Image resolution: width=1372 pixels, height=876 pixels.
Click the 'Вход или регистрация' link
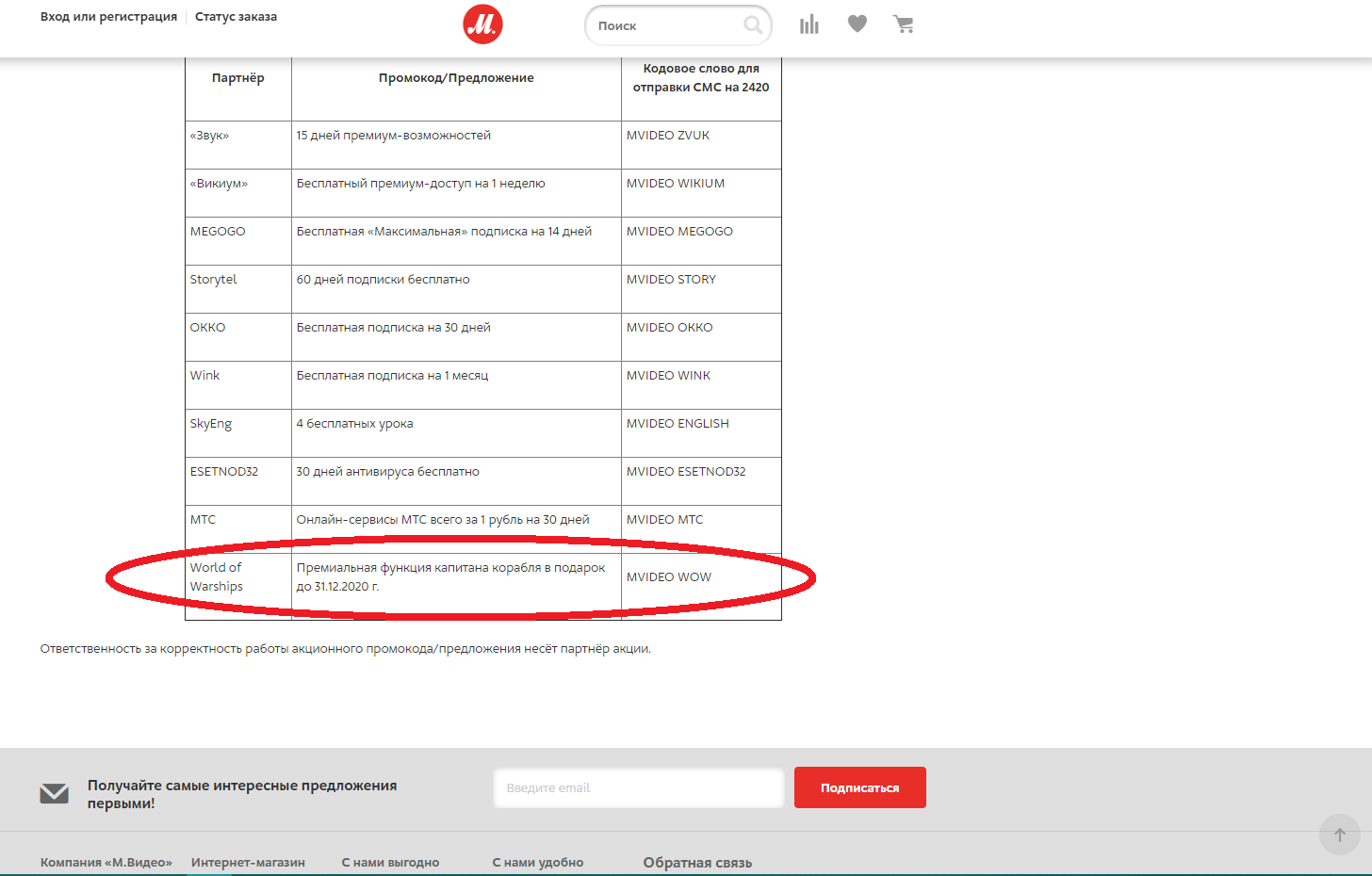[108, 17]
